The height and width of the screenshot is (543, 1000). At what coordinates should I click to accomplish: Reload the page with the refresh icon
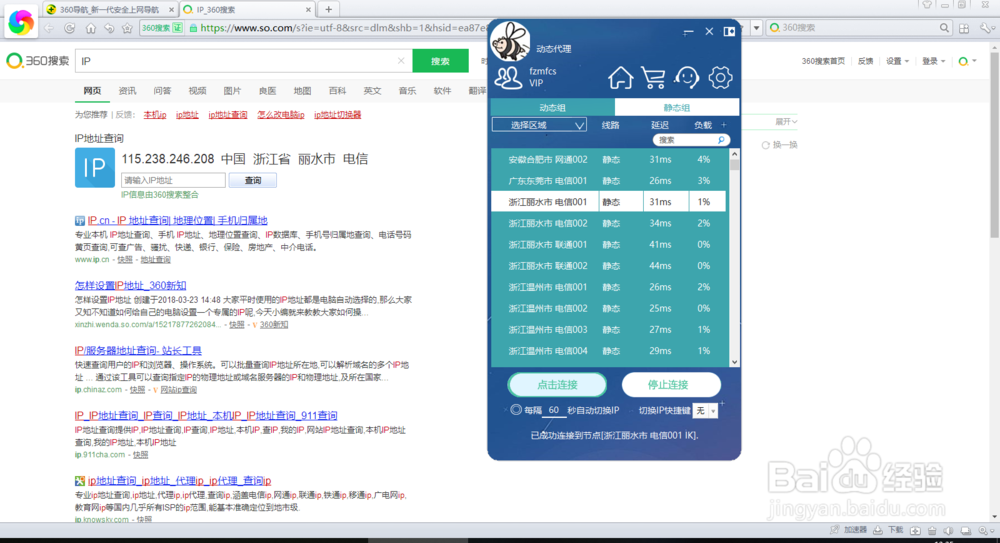(70, 28)
